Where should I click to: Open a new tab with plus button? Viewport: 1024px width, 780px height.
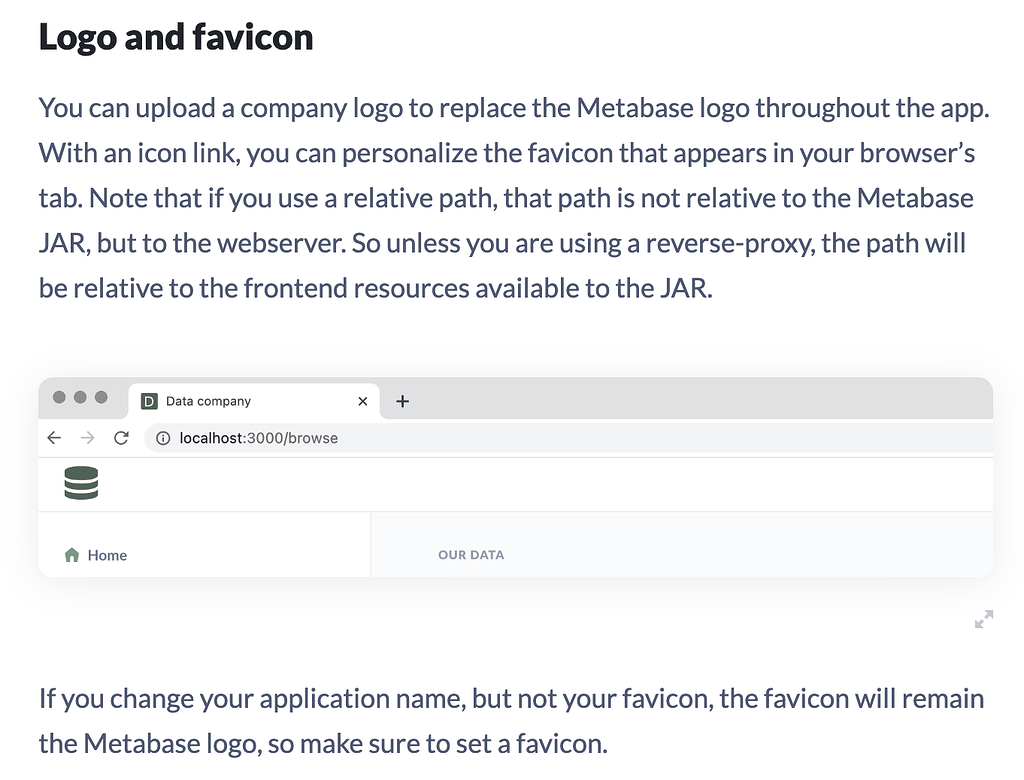(x=403, y=401)
